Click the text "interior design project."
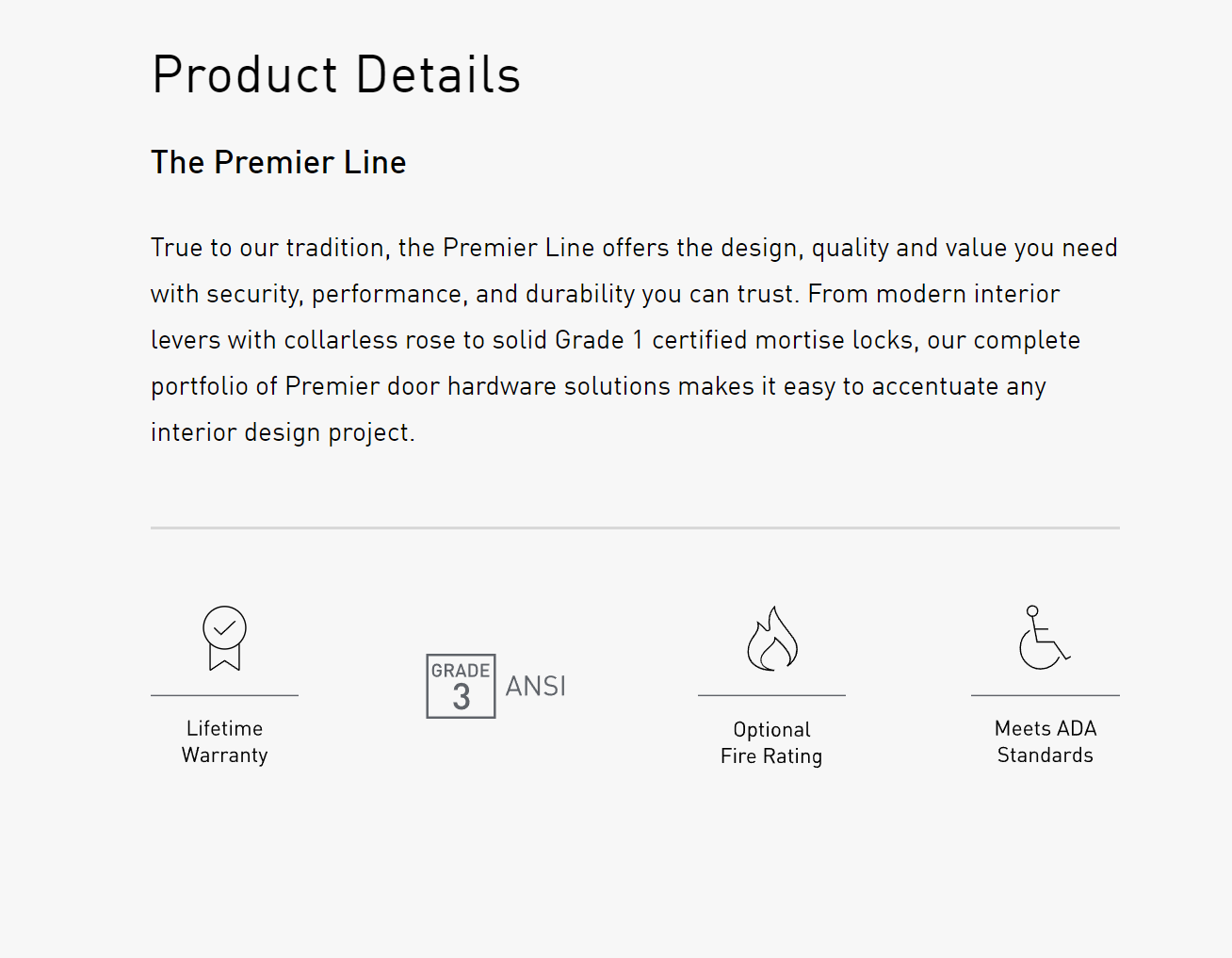The width and height of the screenshot is (1232, 958). [x=283, y=432]
